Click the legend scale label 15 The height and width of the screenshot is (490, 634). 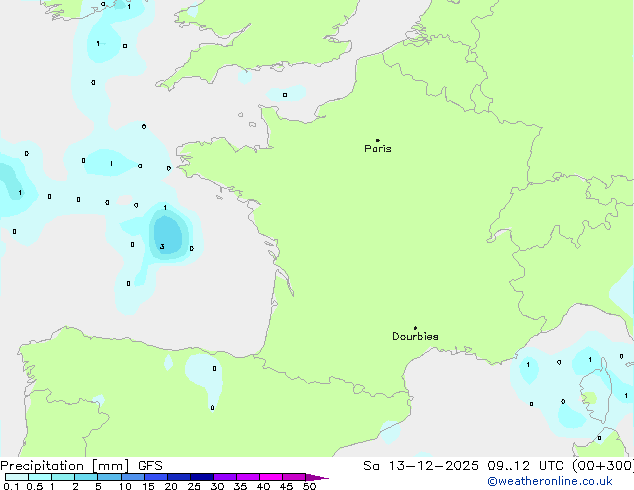[148, 486]
